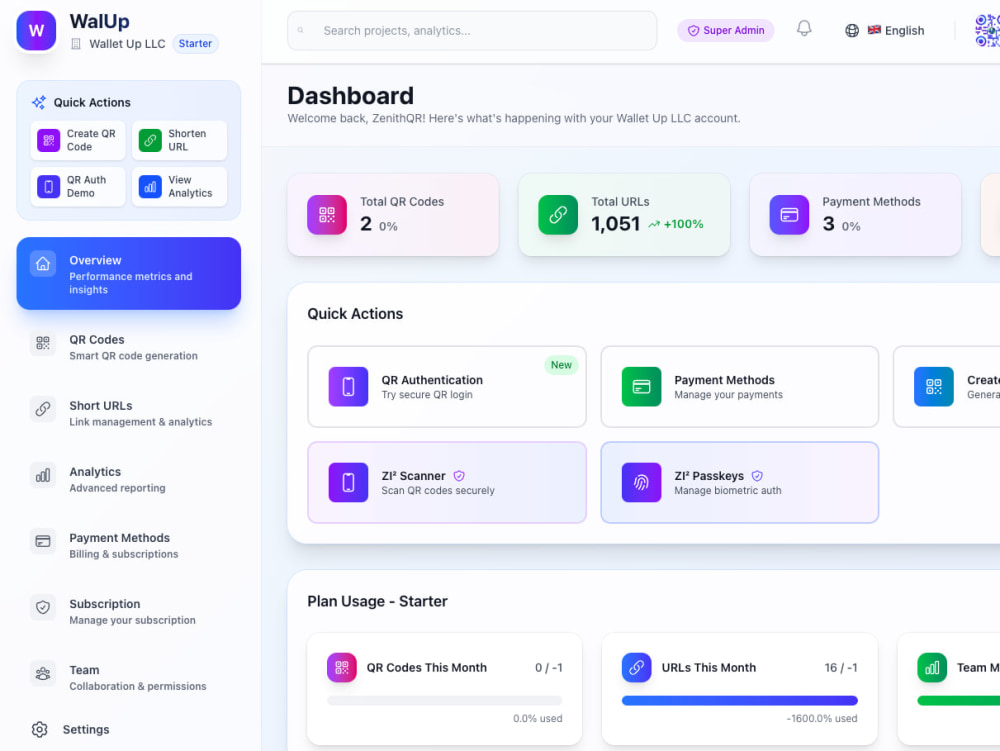Open Payment Methods Billing & subscriptions
1000x751 pixels.
click(129, 546)
